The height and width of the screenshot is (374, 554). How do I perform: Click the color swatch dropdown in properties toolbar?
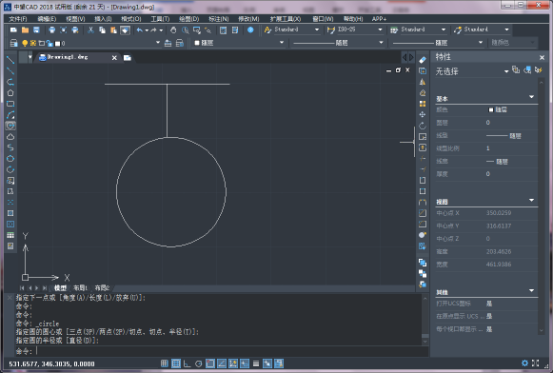(x=239, y=43)
